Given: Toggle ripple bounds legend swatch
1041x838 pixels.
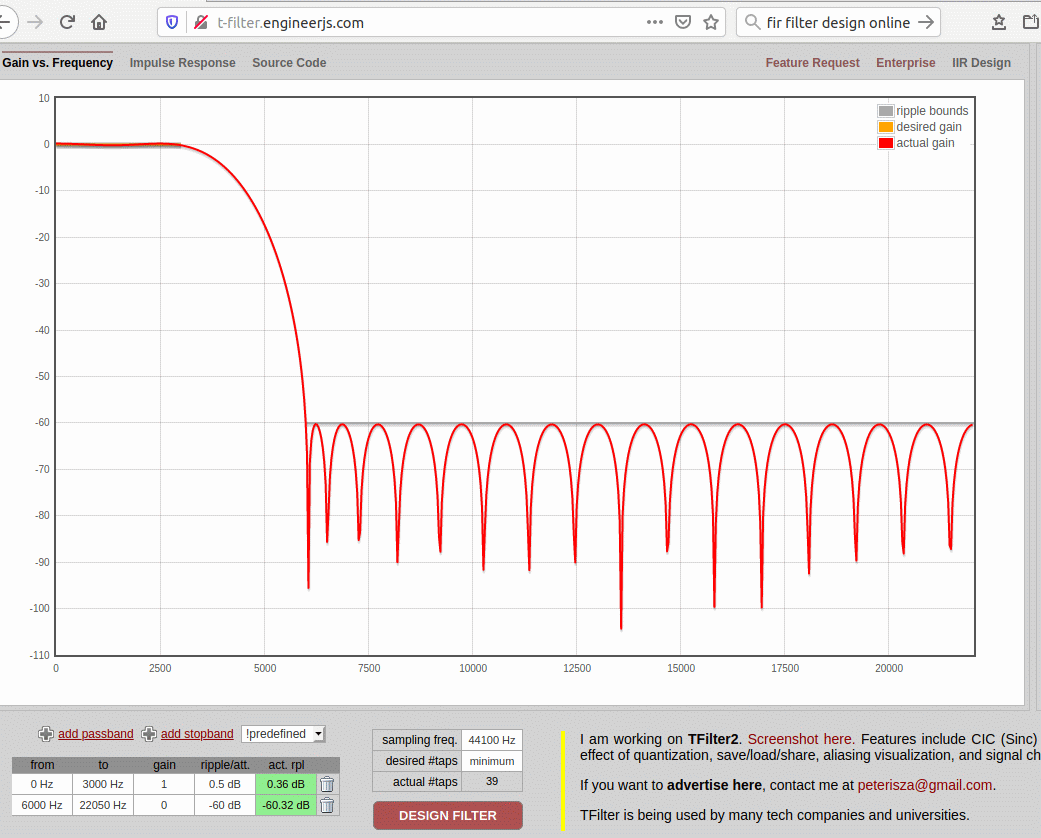Looking at the screenshot, I should tap(886, 111).
